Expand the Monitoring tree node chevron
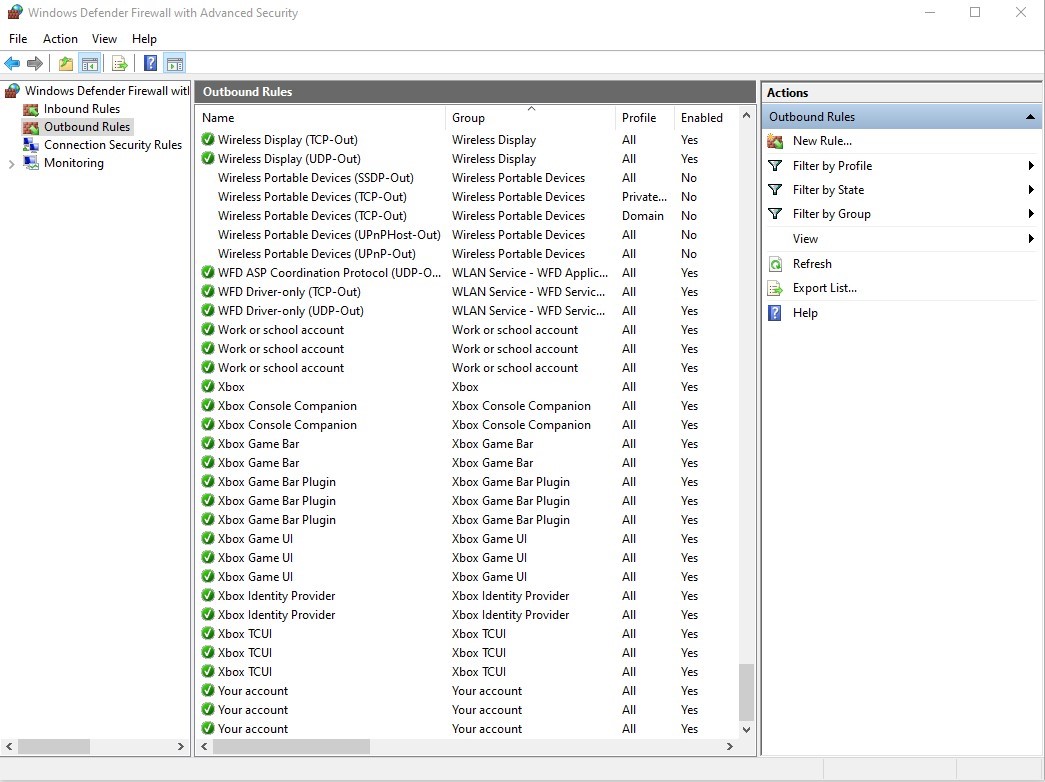The height and width of the screenshot is (782, 1045). tap(11, 164)
